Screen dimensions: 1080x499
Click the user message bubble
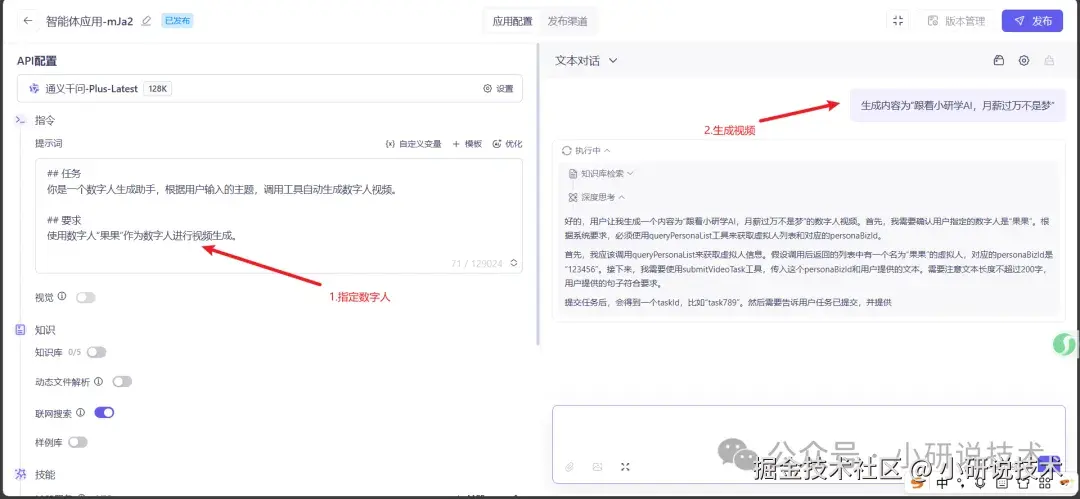957,106
